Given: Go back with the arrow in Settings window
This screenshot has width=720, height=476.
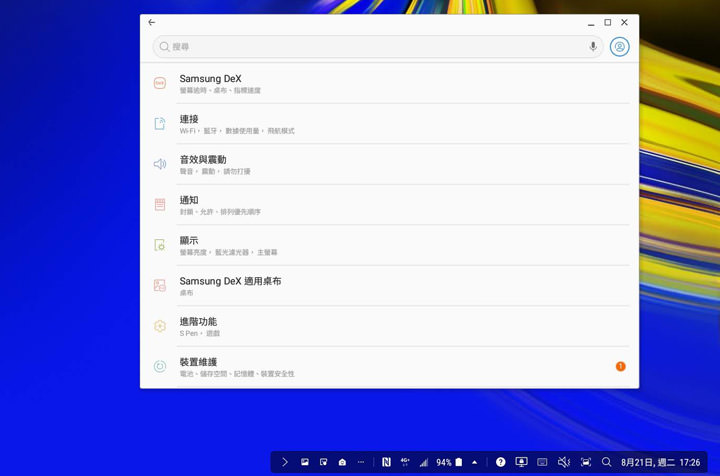Looking at the screenshot, I should coord(152,22).
